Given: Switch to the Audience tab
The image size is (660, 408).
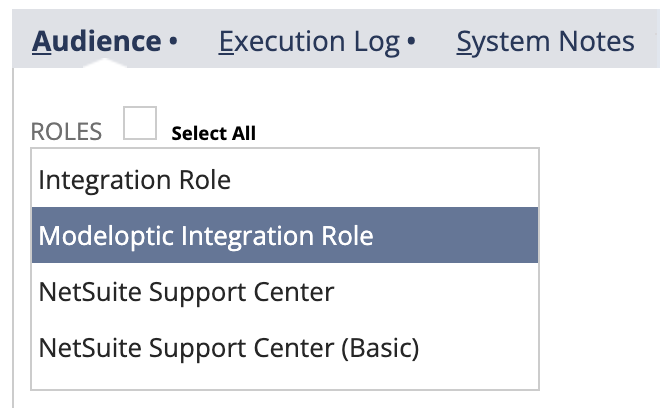Looking at the screenshot, I should pos(96,42).
